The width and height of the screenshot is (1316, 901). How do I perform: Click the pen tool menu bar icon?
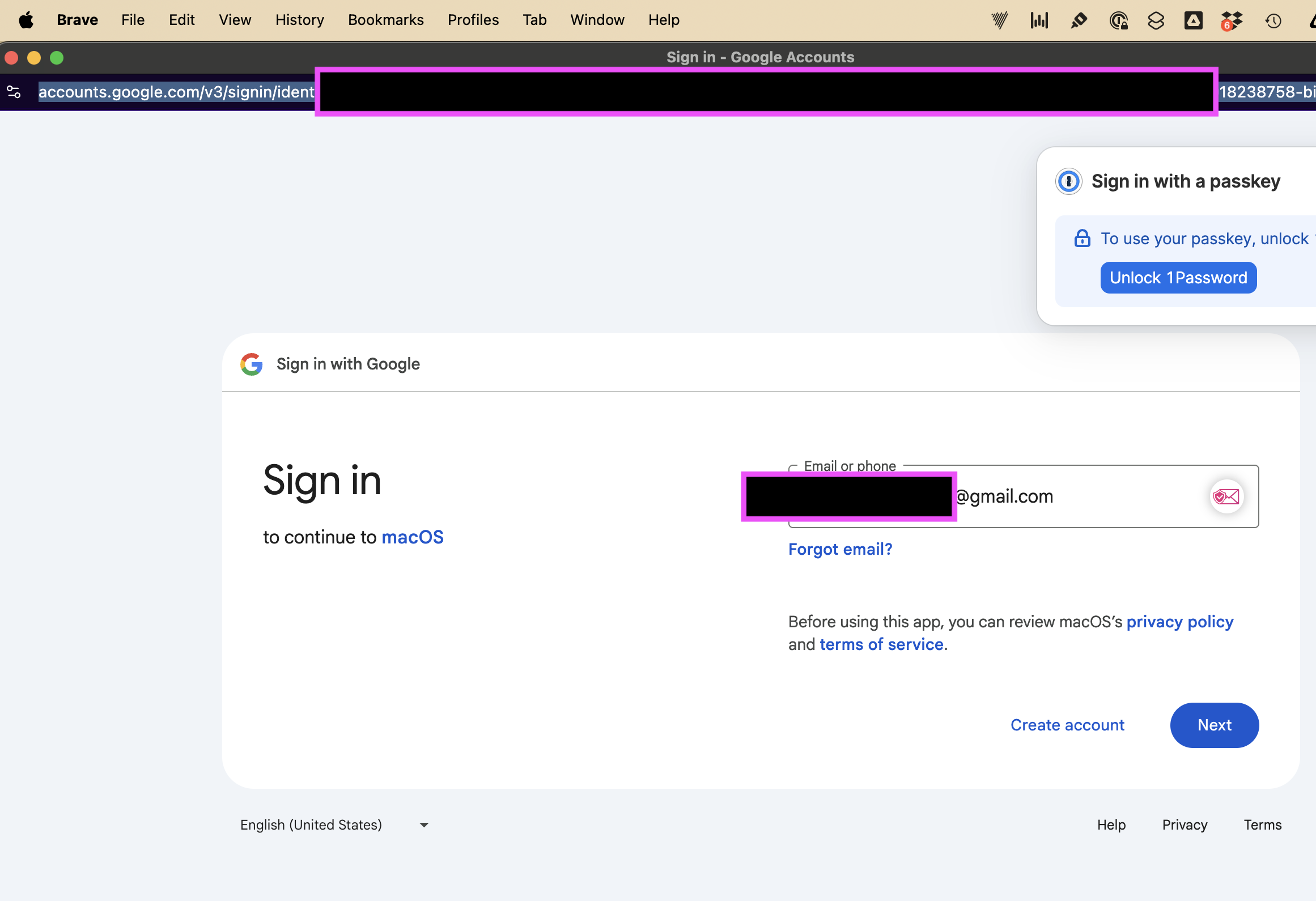tap(1079, 21)
